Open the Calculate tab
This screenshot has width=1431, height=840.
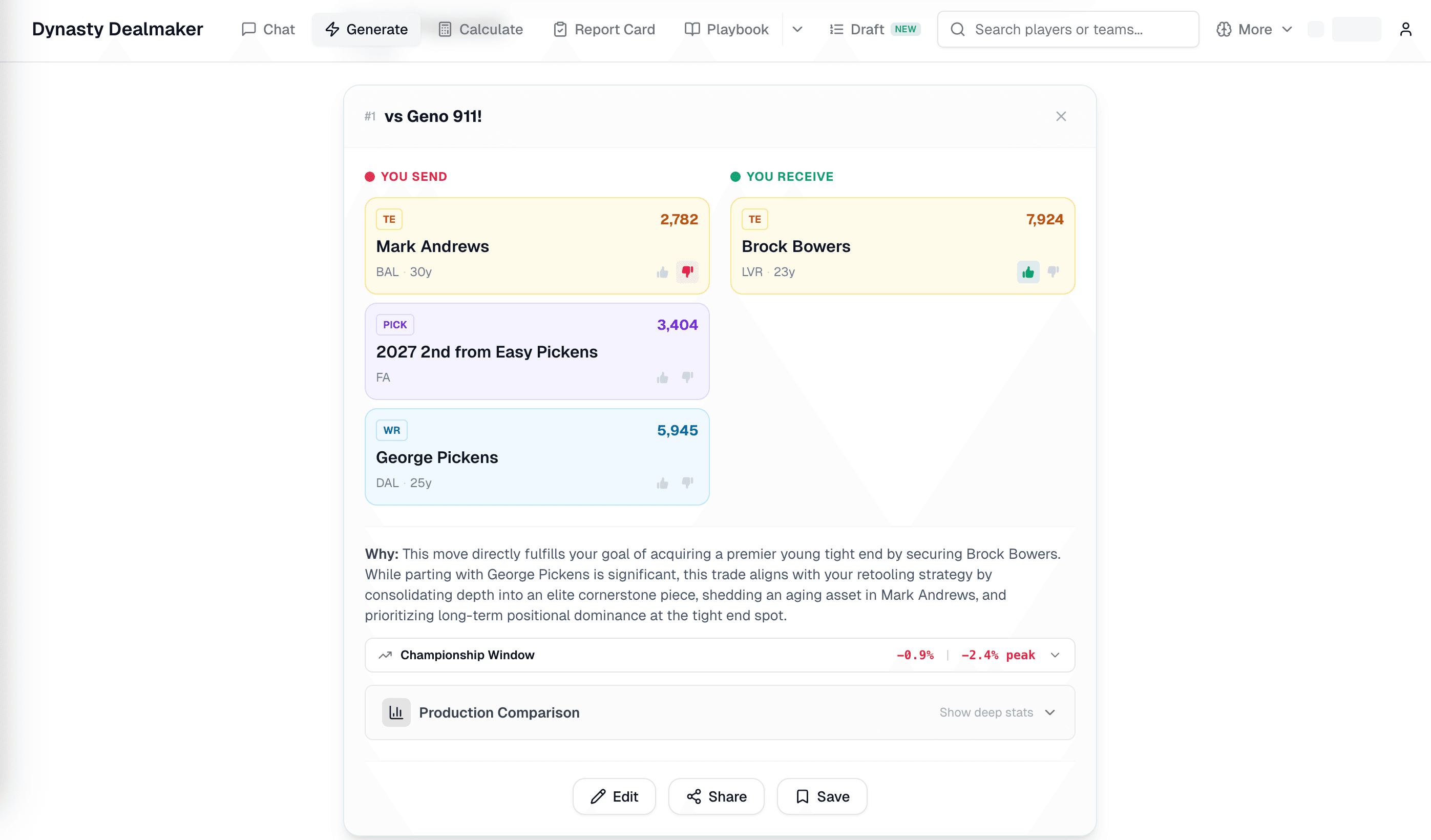tap(480, 29)
